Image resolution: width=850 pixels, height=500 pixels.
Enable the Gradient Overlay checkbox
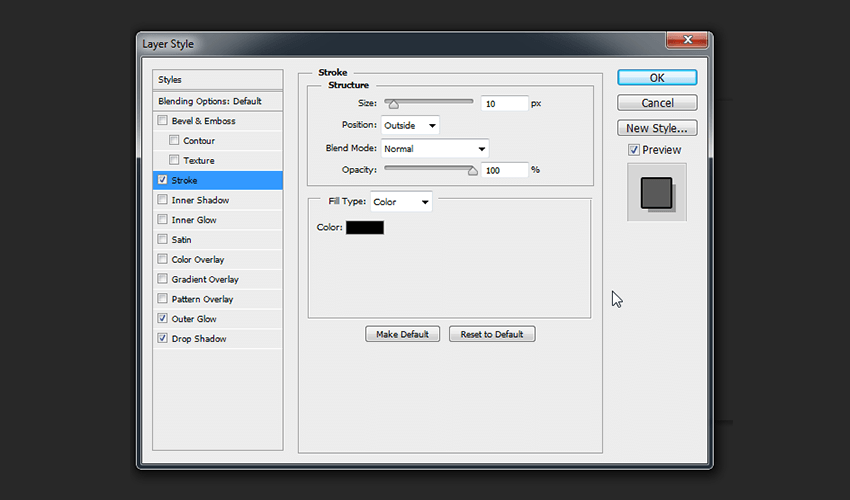pyautogui.click(x=162, y=279)
